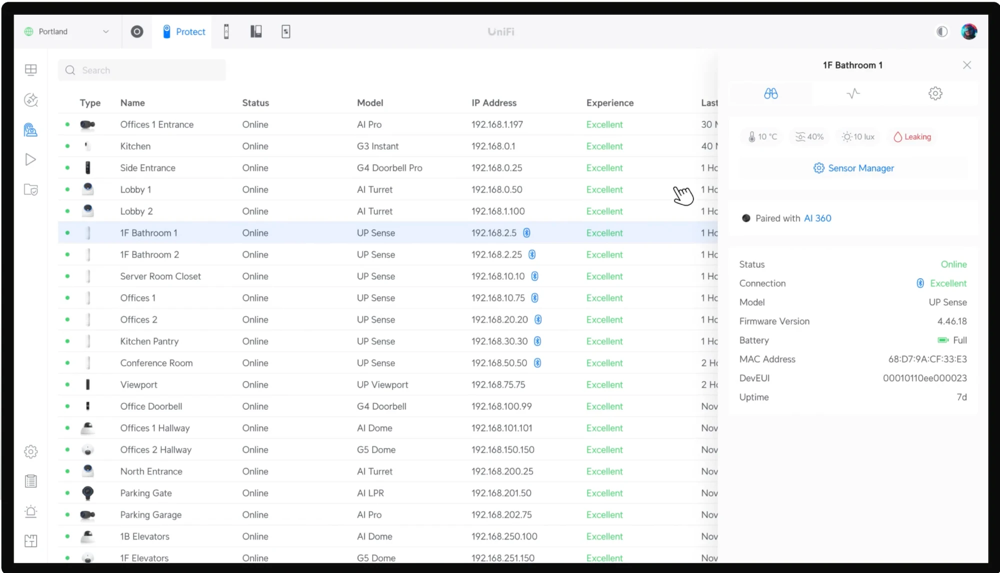Open the floor plan sidebar icon
This screenshot has width=1000, height=573.
coord(31,541)
